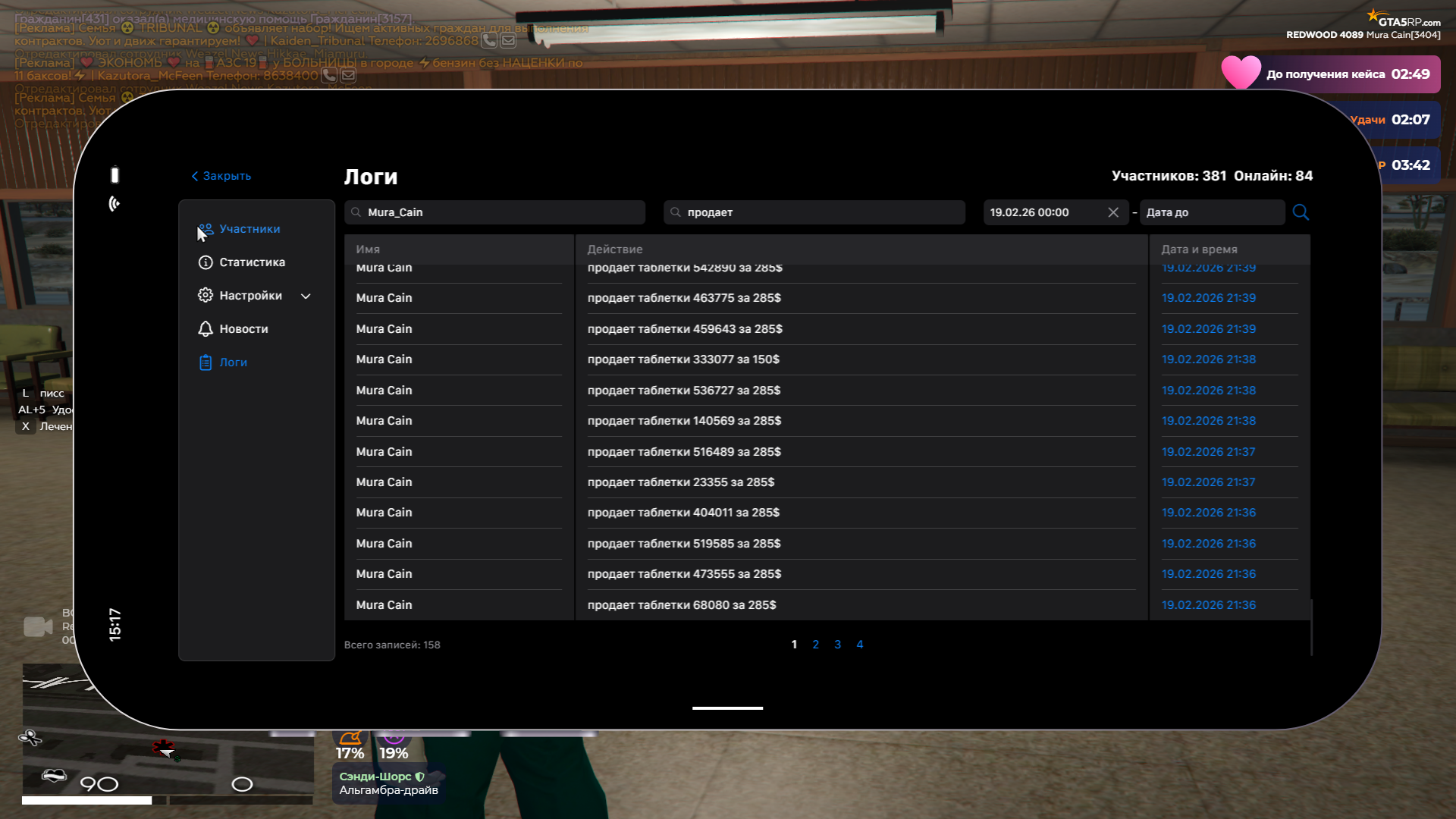Click the Новости bell icon
This screenshot has width=1456, height=819.
(206, 329)
